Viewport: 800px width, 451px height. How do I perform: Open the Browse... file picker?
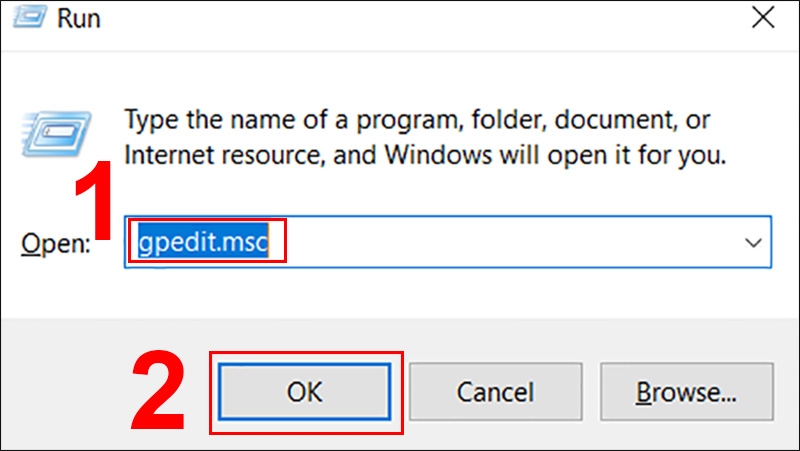(x=687, y=392)
